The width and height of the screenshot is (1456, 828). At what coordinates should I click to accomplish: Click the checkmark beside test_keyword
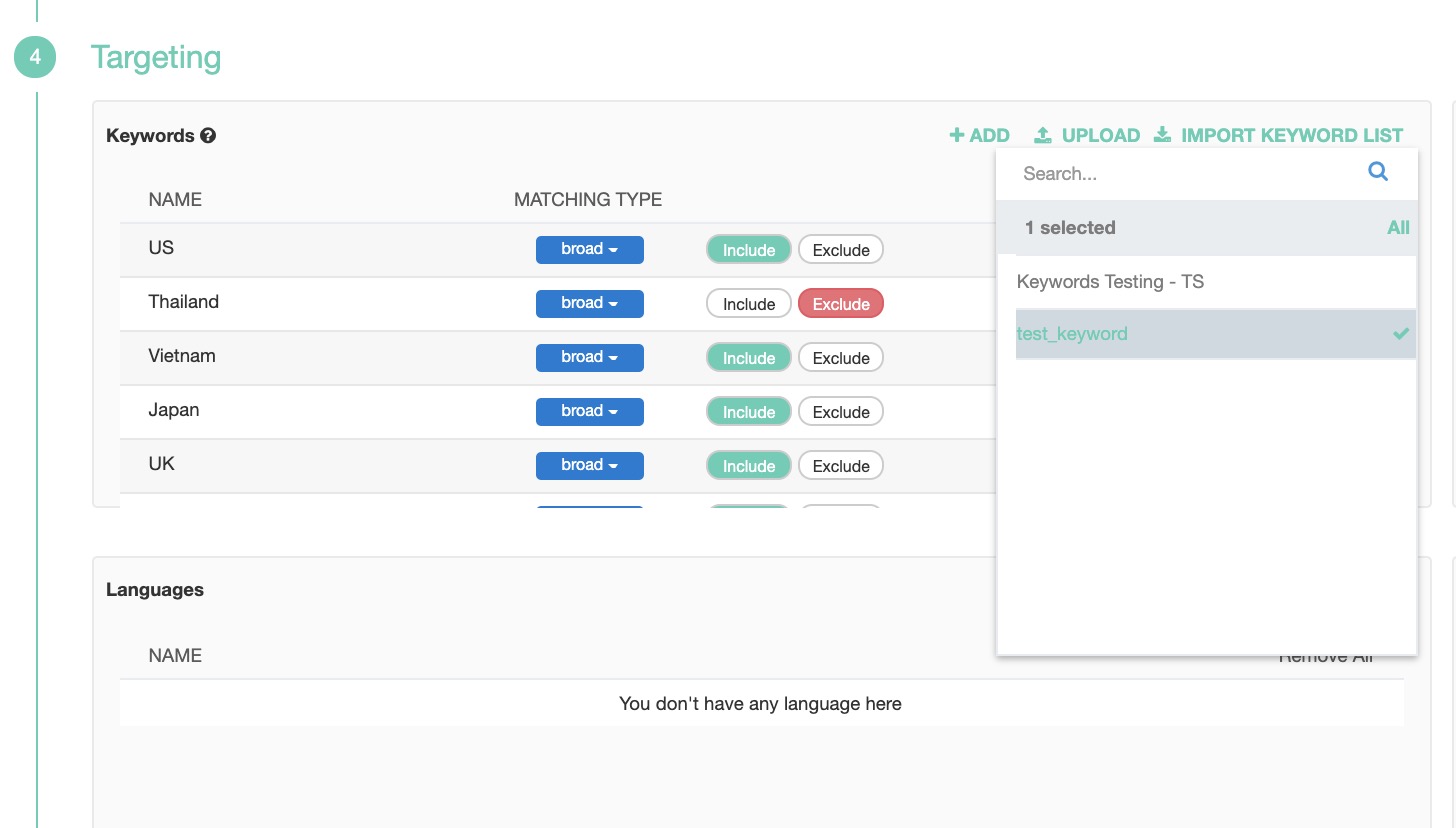coord(1401,334)
